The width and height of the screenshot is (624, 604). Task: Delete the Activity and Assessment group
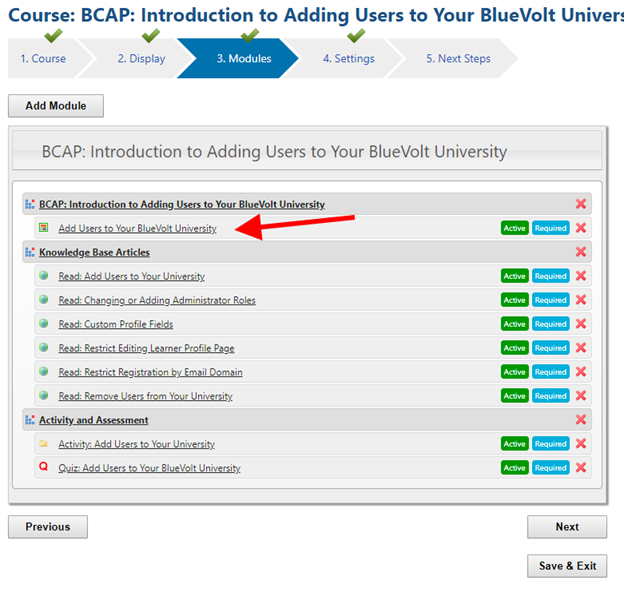(581, 419)
